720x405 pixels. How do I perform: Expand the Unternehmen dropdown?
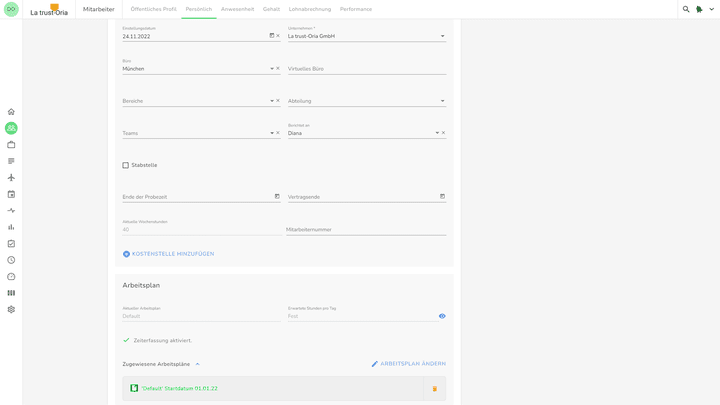(x=442, y=36)
